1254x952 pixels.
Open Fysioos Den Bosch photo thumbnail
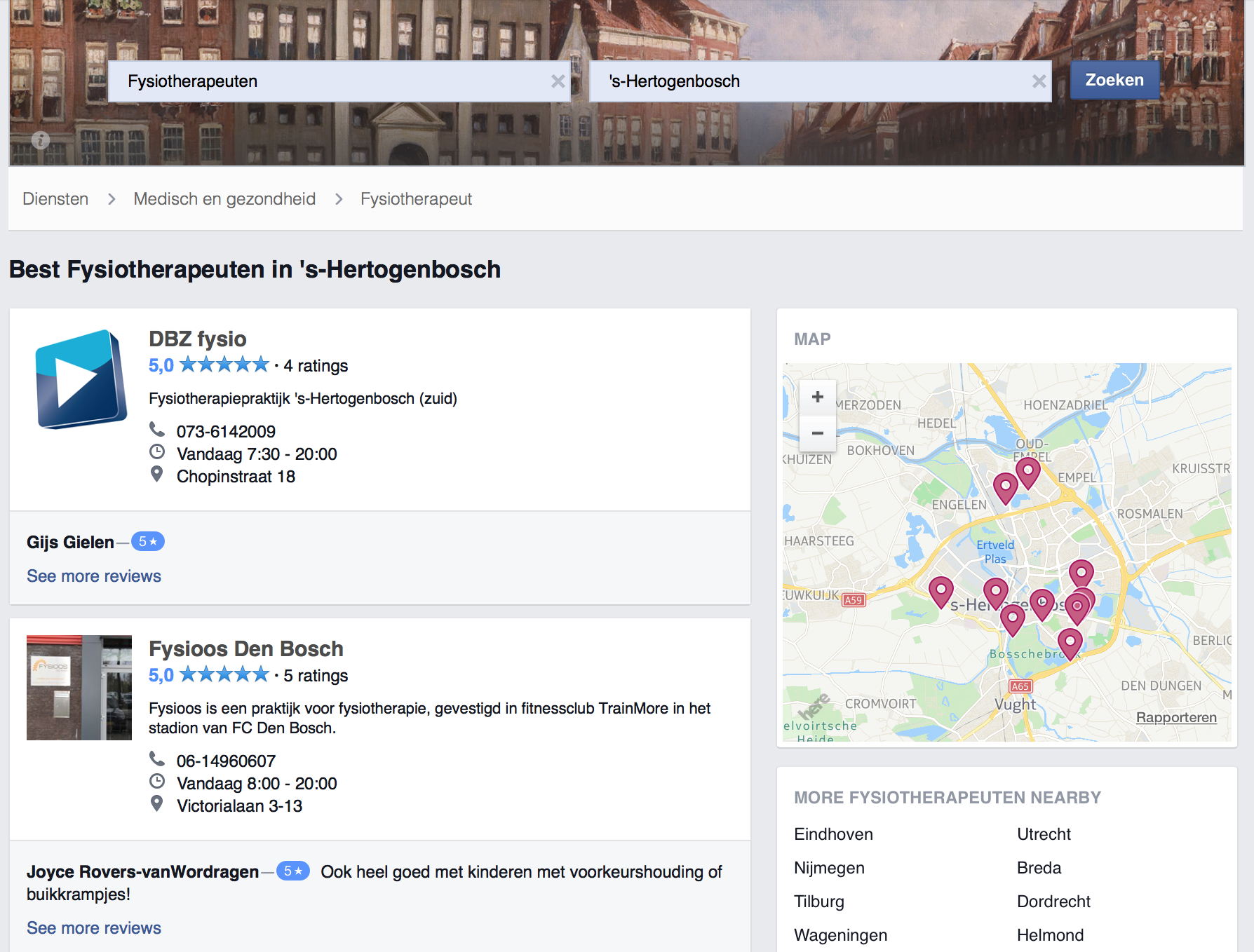pyautogui.click(x=79, y=688)
